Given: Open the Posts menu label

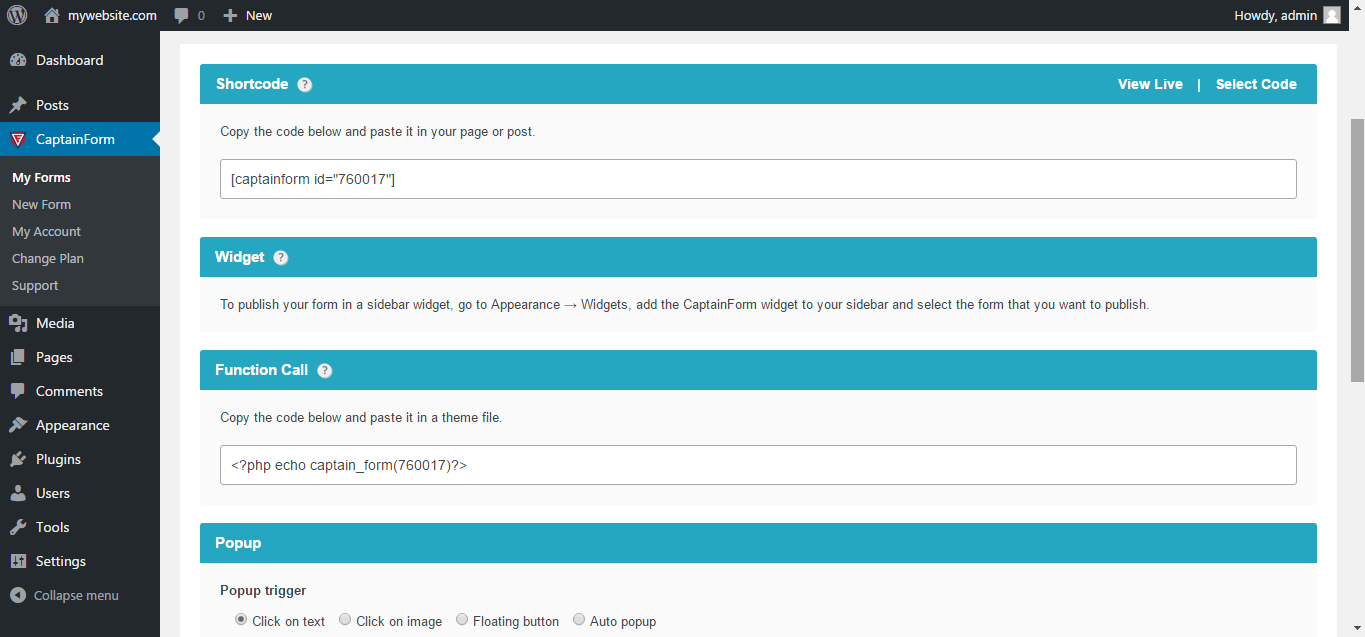Looking at the screenshot, I should (x=52, y=105).
